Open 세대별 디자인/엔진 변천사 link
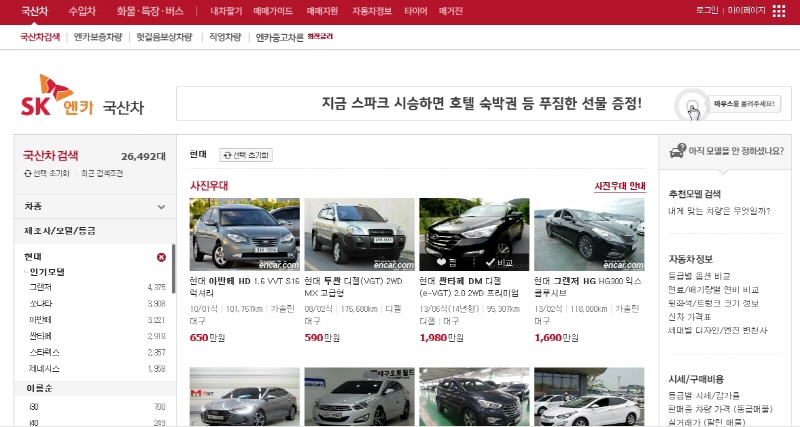This screenshot has width=800, height=427. click(x=718, y=331)
